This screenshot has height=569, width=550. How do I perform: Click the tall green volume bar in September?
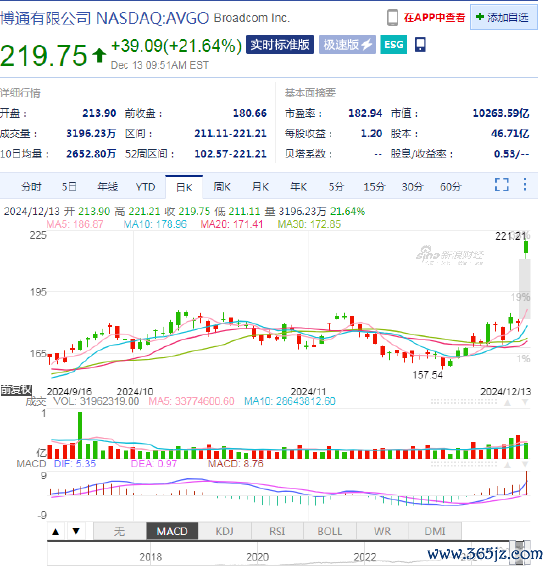pyautogui.click(x=80, y=435)
